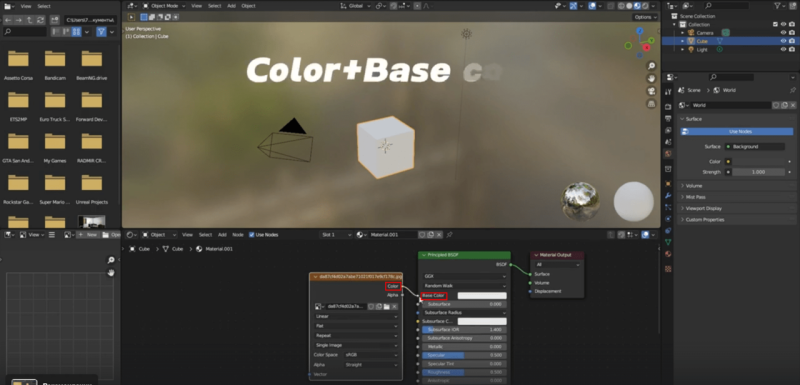Open the Slot 1 material slot dropdown
Screen dimensions: 800x385
[336, 235]
